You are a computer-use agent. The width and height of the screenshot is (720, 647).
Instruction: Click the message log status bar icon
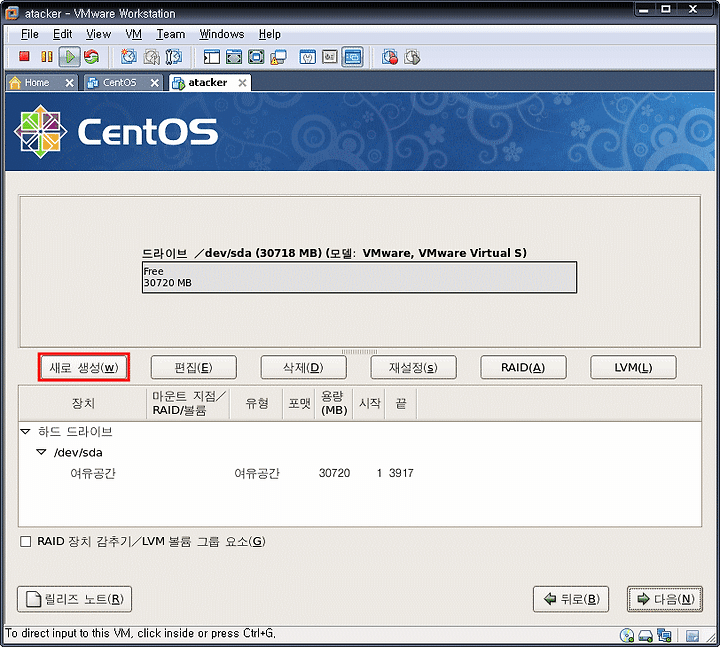tap(692, 636)
